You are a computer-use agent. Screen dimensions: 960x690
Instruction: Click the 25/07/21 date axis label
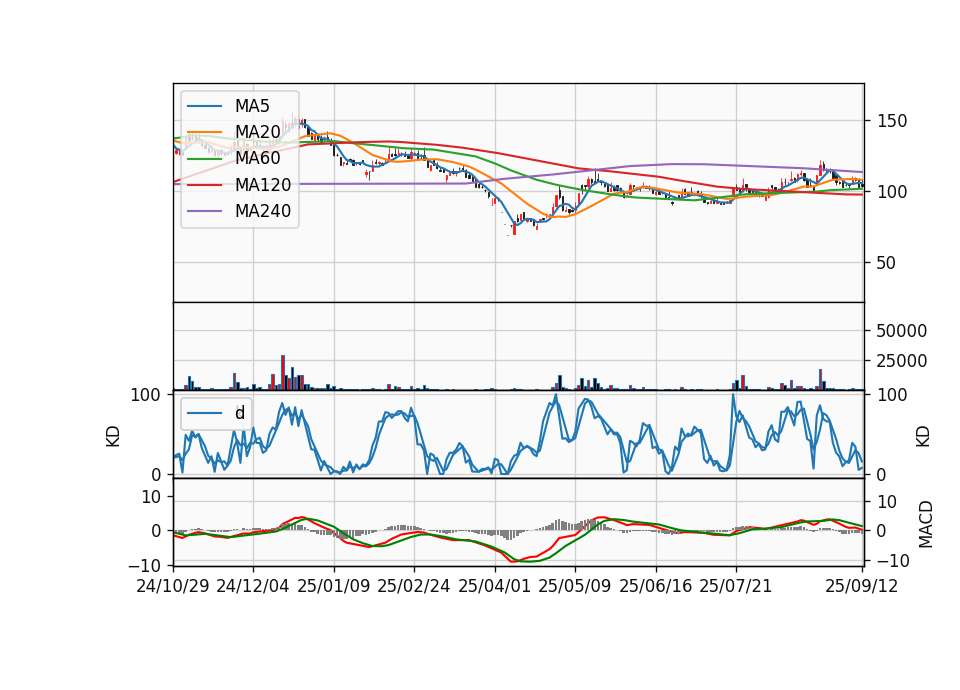click(x=735, y=586)
